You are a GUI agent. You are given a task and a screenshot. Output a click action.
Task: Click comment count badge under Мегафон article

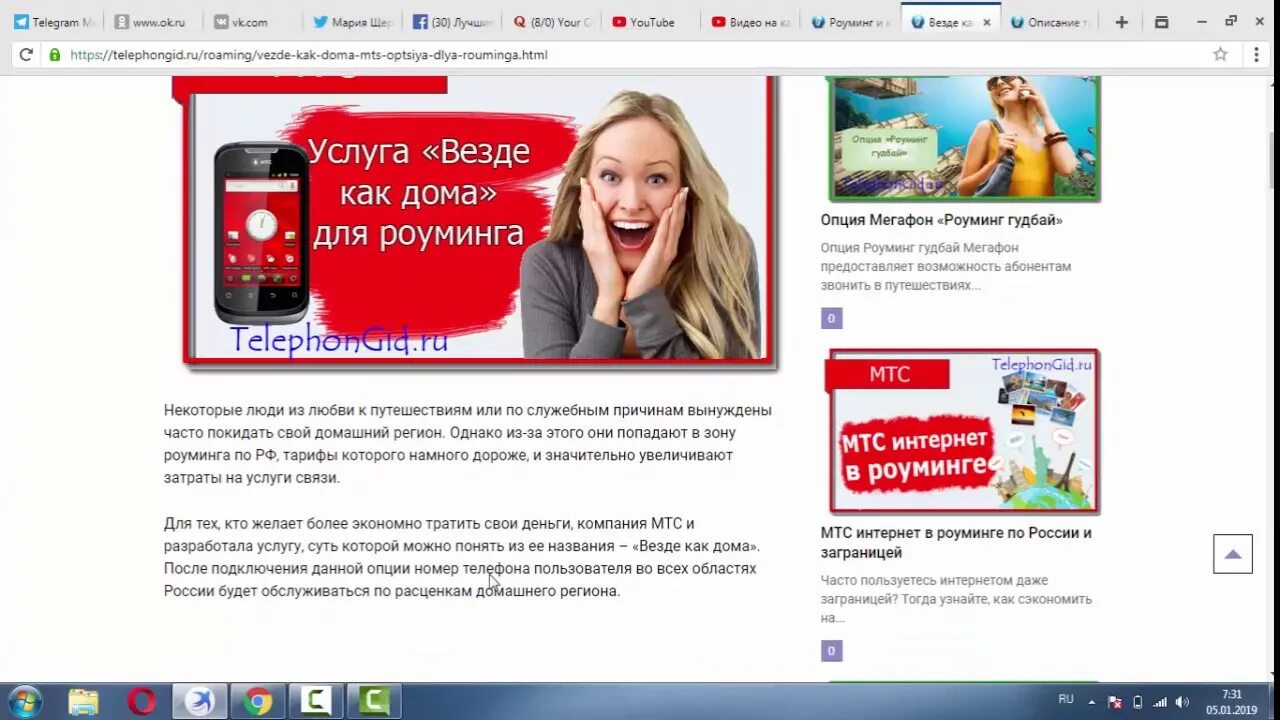coord(831,318)
